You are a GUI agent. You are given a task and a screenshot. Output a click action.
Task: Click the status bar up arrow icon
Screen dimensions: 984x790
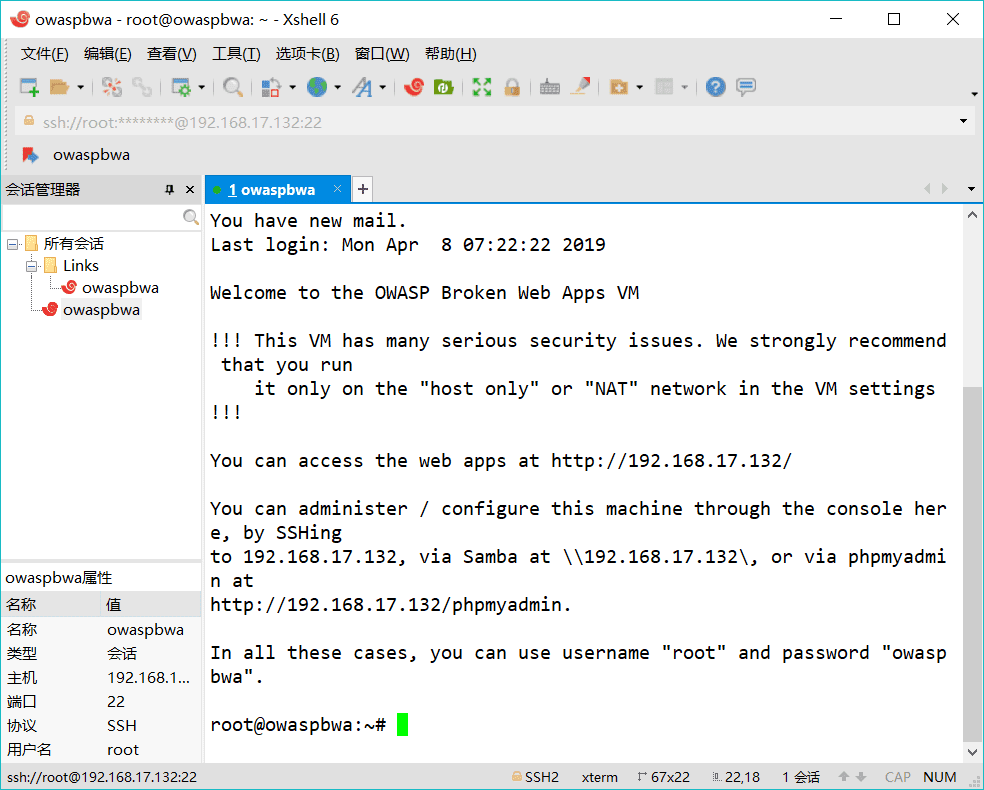[x=844, y=777]
